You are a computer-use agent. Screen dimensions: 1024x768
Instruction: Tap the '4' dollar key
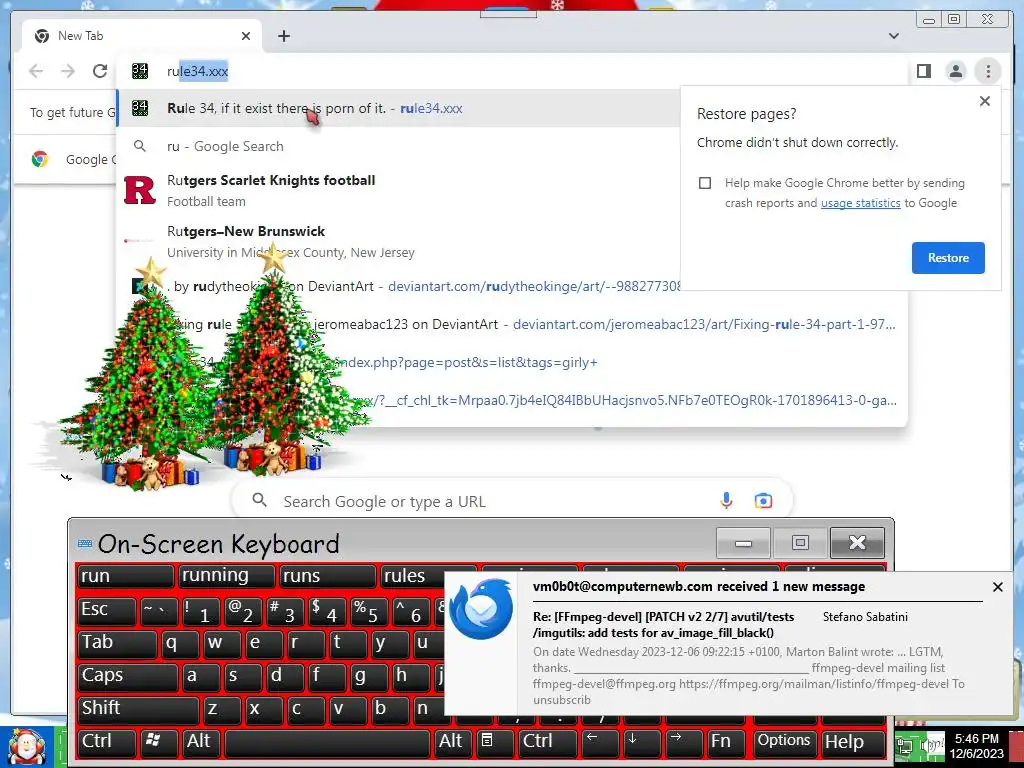pyautogui.click(x=327, y=610)
